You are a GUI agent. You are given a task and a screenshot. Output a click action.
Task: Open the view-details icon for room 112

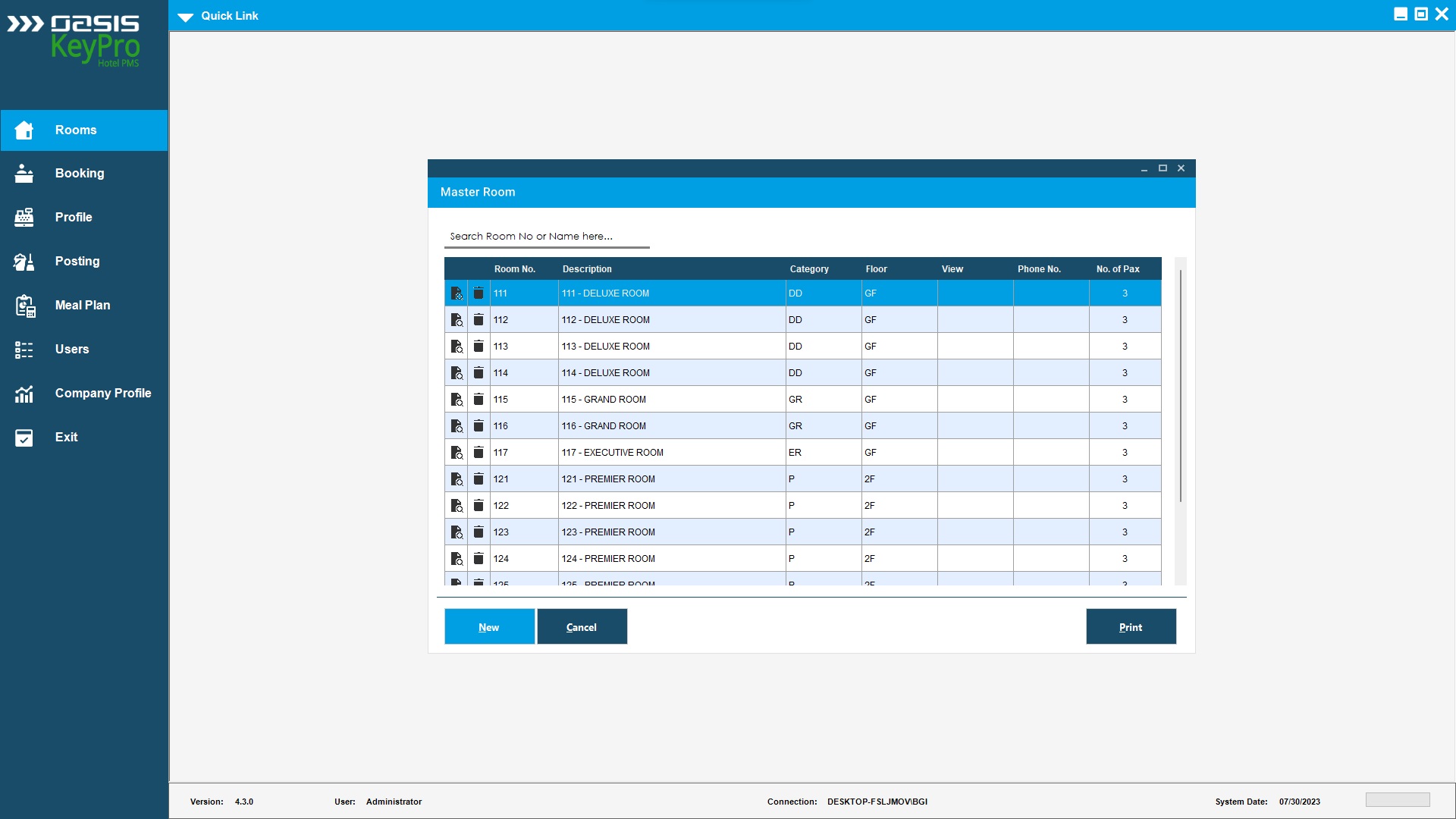point(457,320)
